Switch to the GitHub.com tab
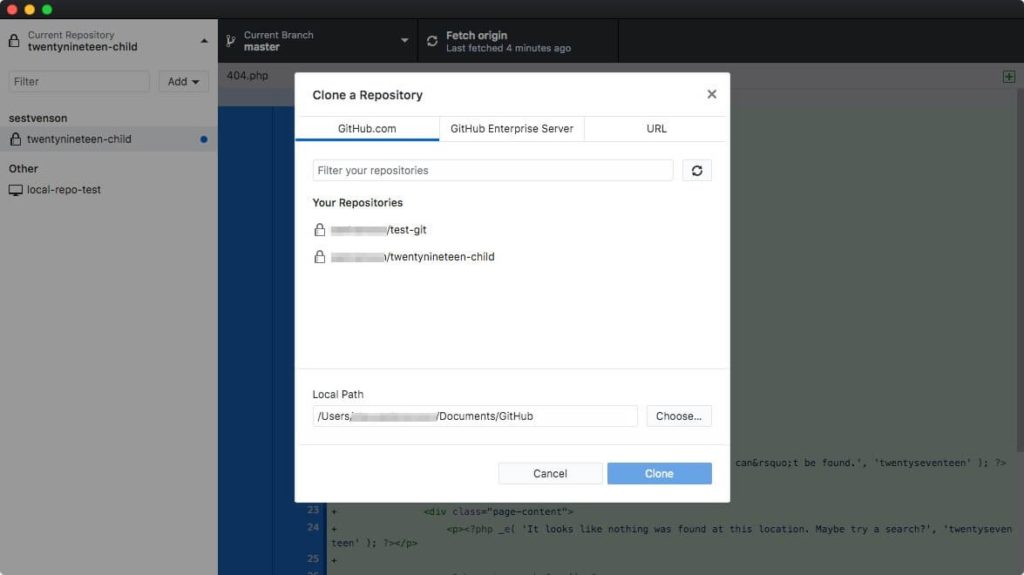 [x=367, y=129]
